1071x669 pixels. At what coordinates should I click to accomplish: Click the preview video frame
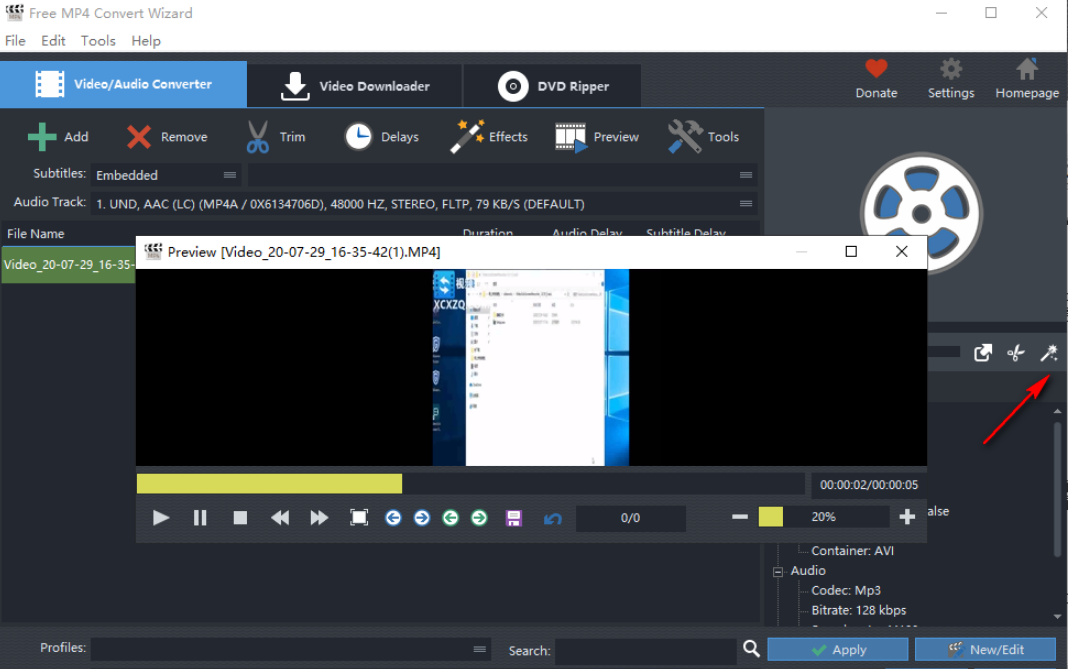(x=531, y=368)
